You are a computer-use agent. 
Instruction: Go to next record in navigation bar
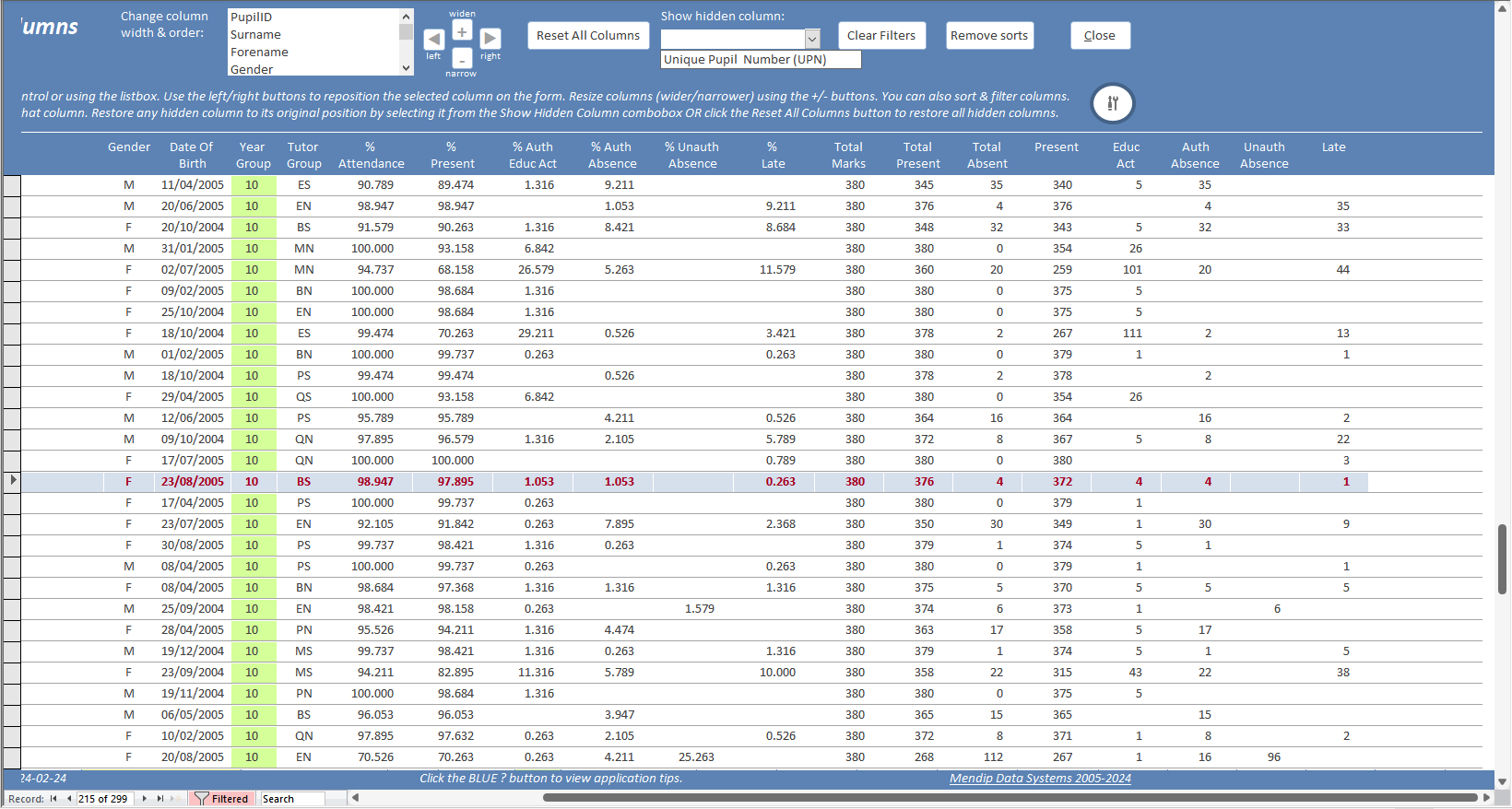[x=145, y=799]
